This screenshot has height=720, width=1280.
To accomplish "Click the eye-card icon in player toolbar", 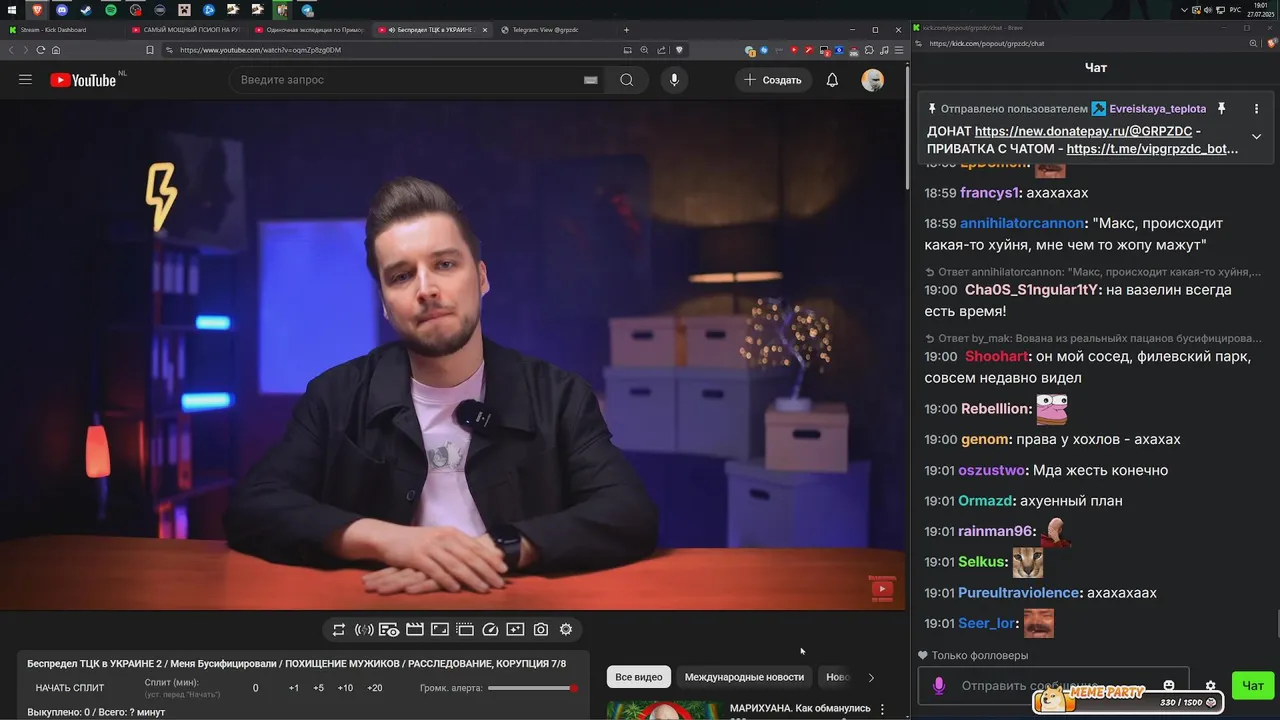I will click(x=389, y=629).
